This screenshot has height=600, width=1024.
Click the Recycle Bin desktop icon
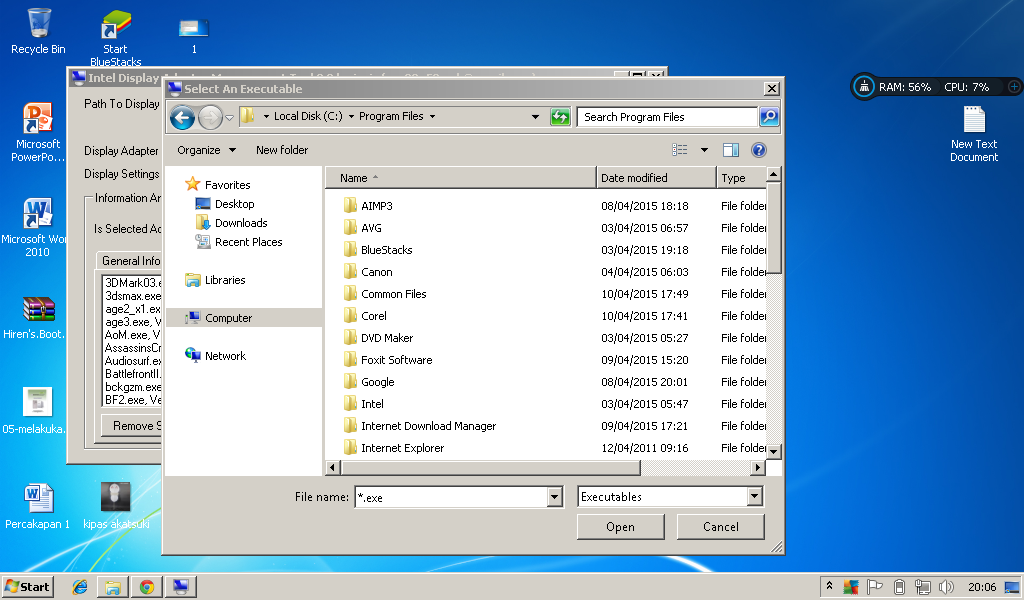pyautogui.click(x=38, y=31)
